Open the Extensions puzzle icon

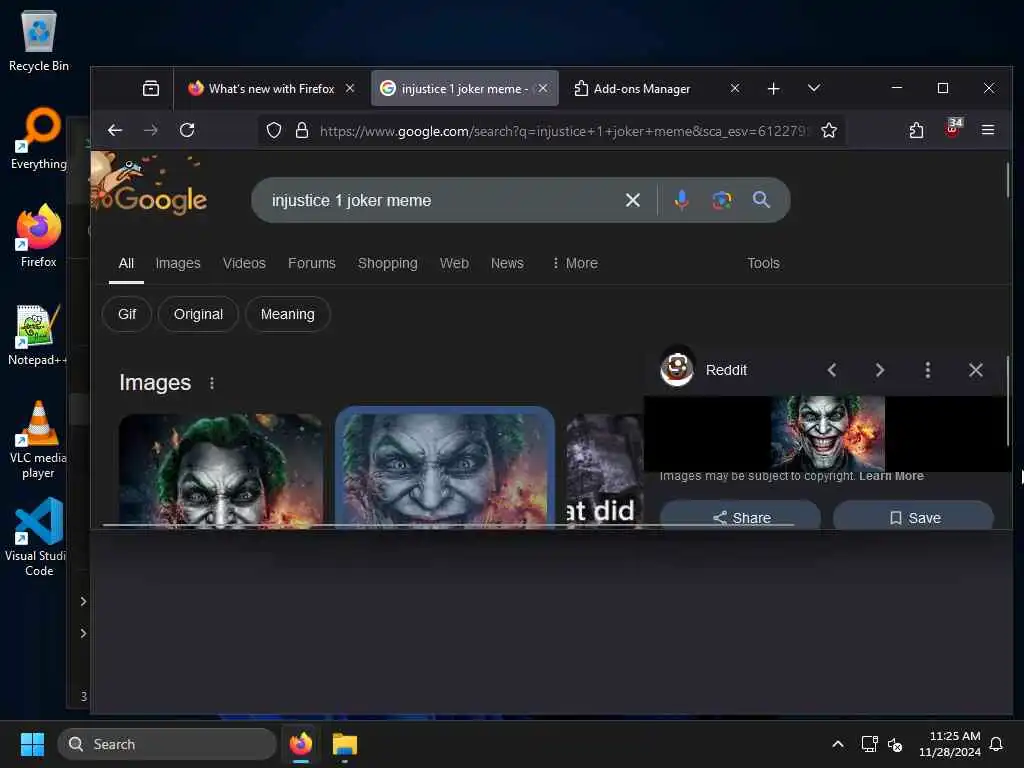coord(916,130)
